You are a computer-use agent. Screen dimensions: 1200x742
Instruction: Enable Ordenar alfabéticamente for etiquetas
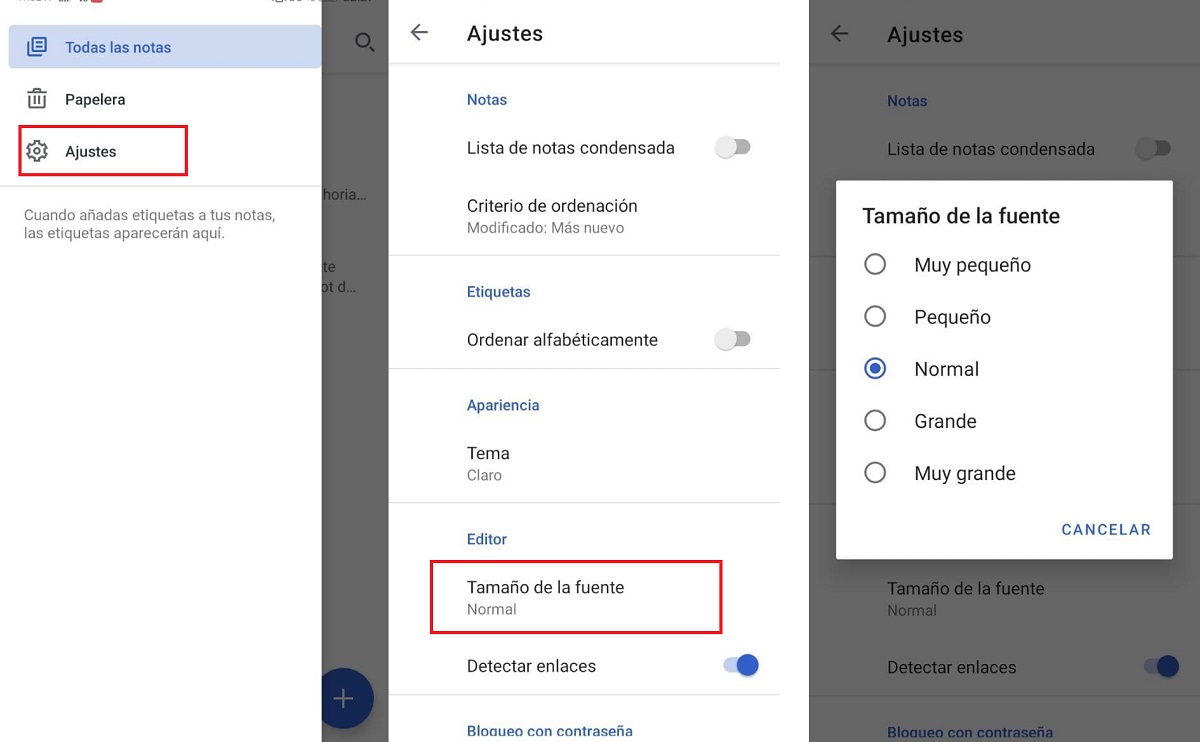733,340
